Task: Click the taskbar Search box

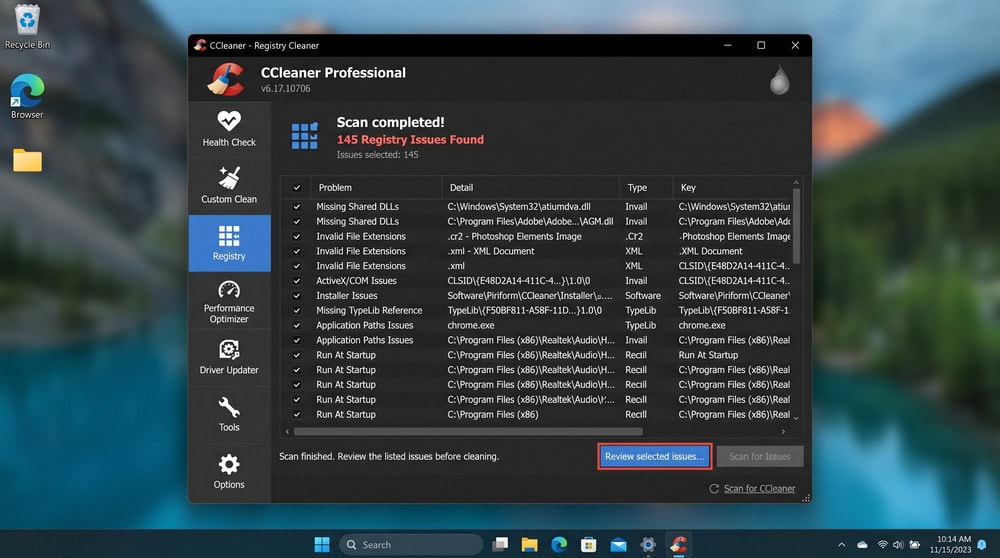Action: click(411, 545)
